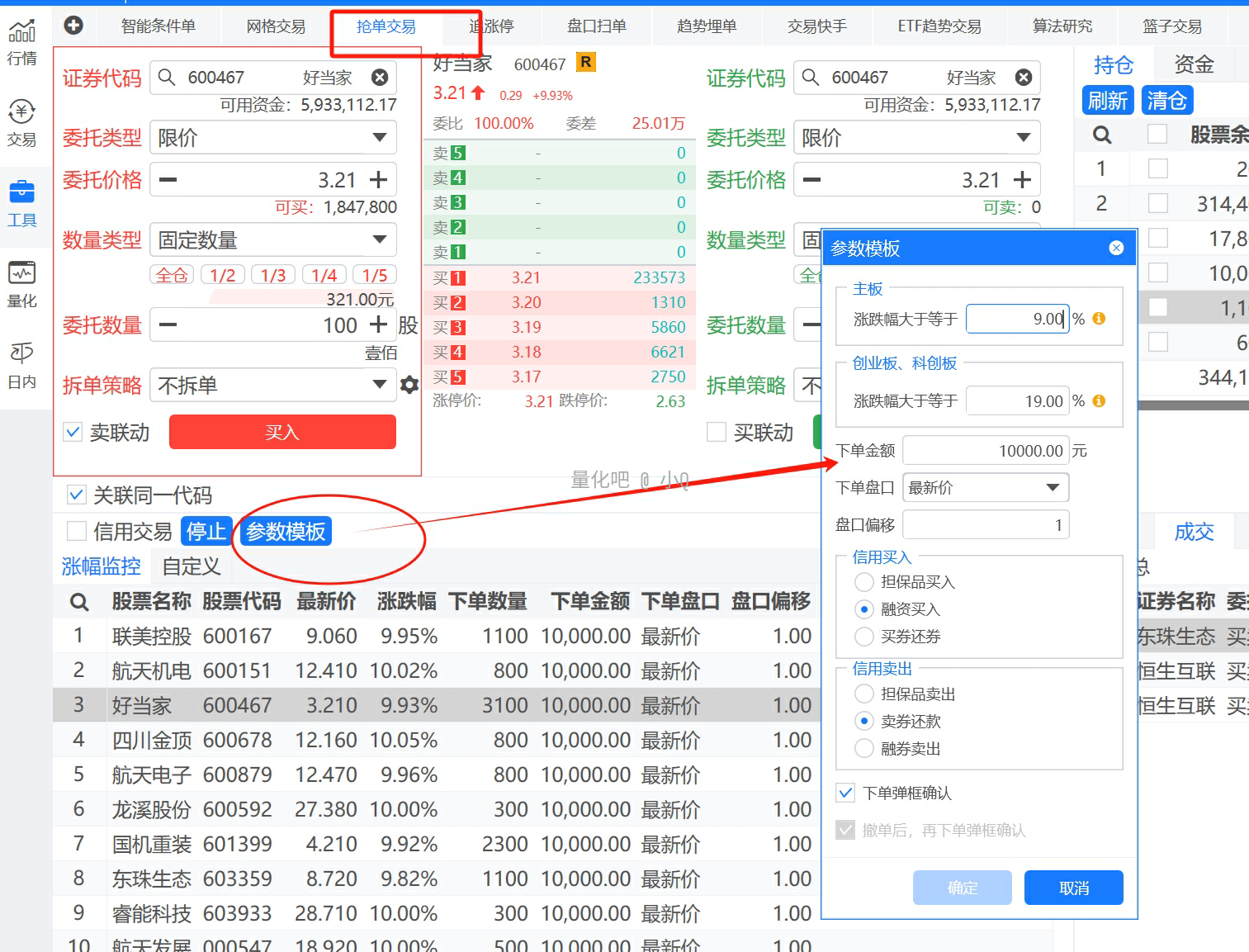Open split strategy gear settings icon
Viewport: 1249px width, 952px height.
click(409, 385)
